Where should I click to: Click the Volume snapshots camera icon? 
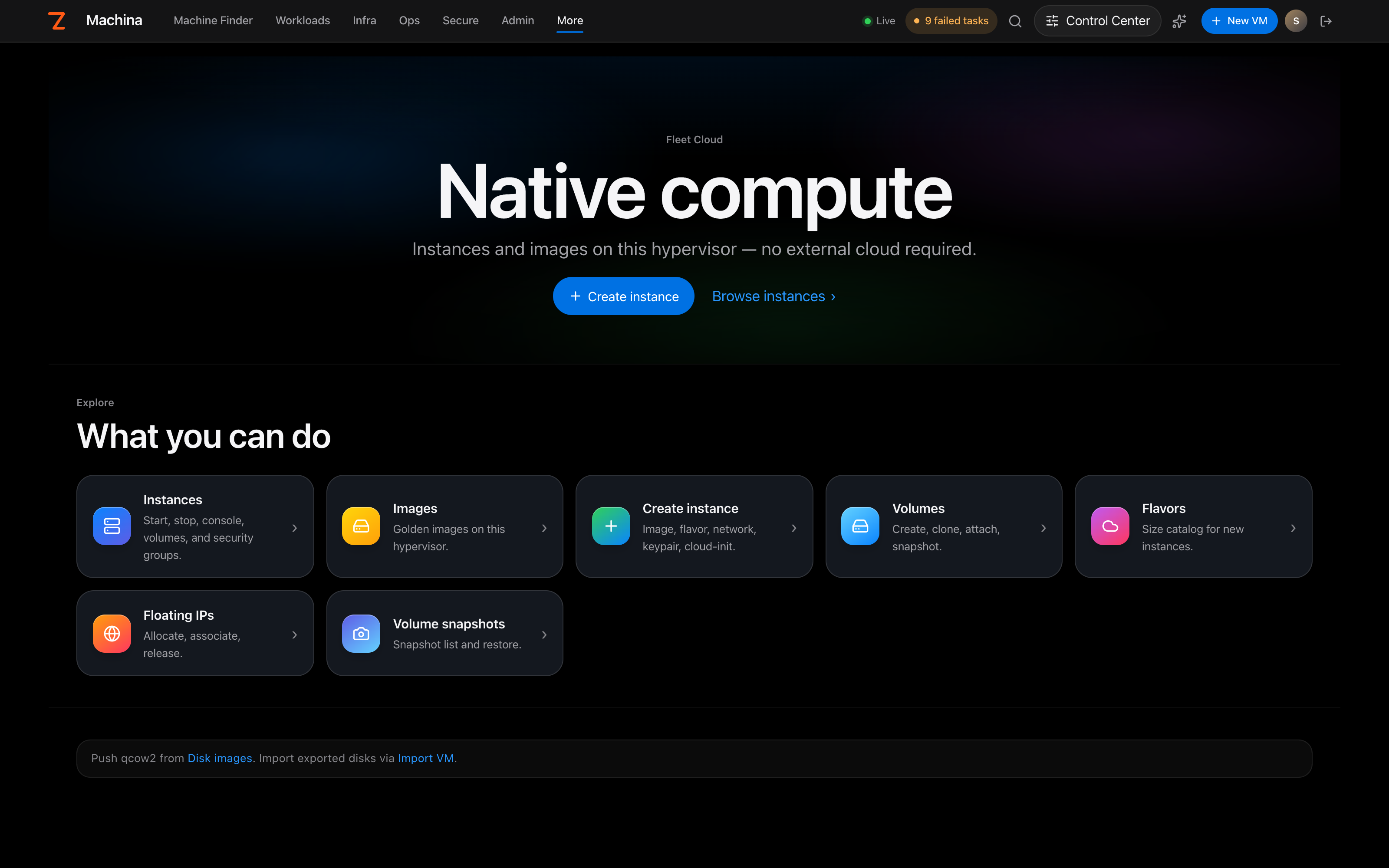coord(361,634)
